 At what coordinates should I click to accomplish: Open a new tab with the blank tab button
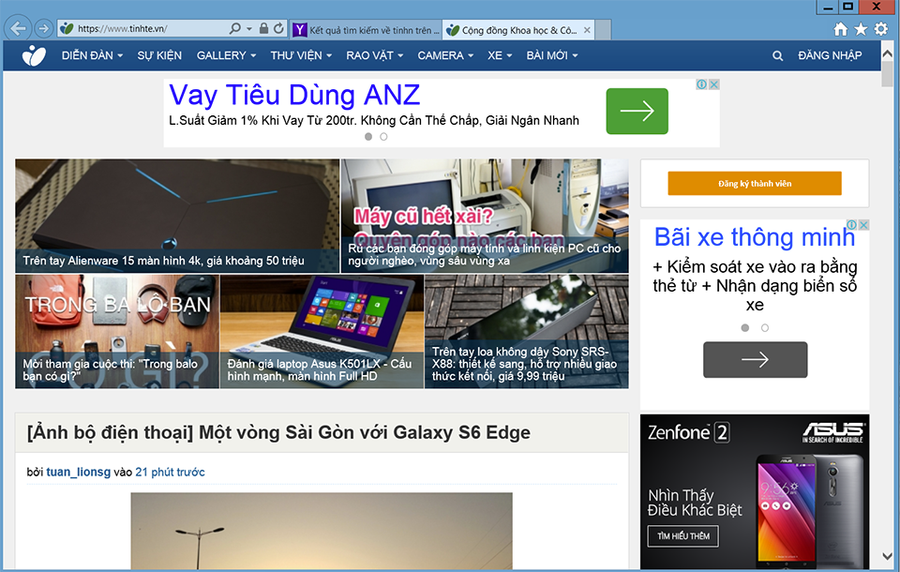pyautogui.click(x=603, y=30)
